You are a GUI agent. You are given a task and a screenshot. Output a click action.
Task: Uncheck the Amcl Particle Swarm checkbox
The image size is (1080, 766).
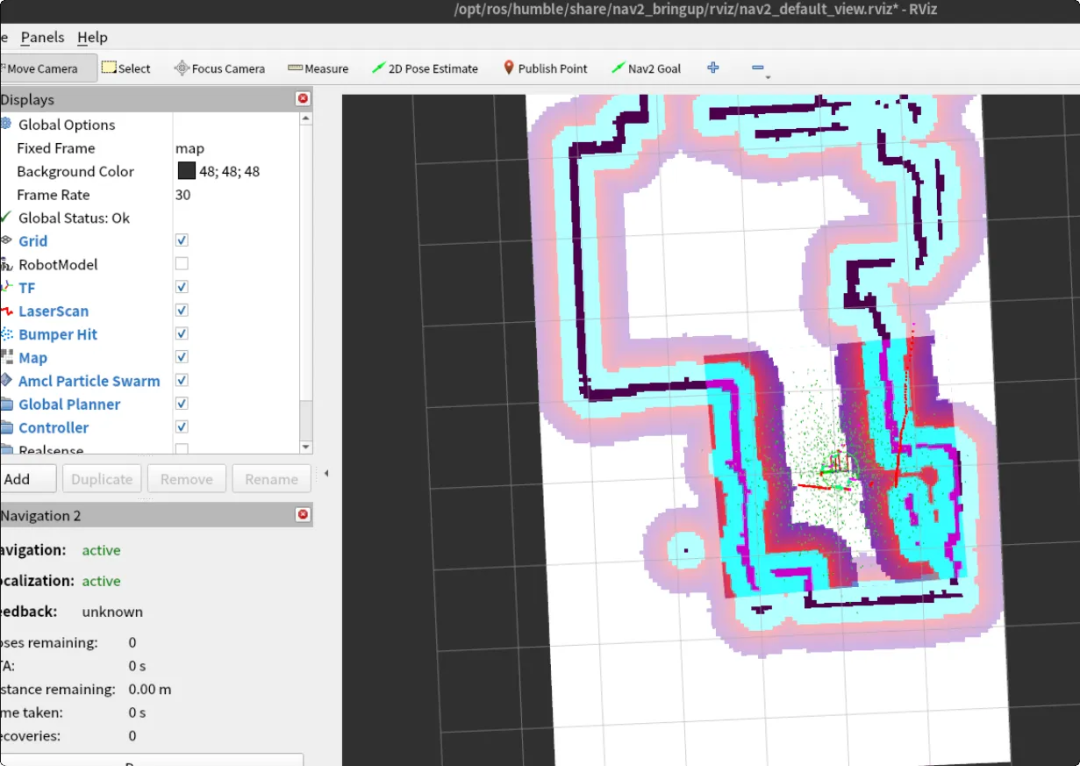click(x=182, y=381)
